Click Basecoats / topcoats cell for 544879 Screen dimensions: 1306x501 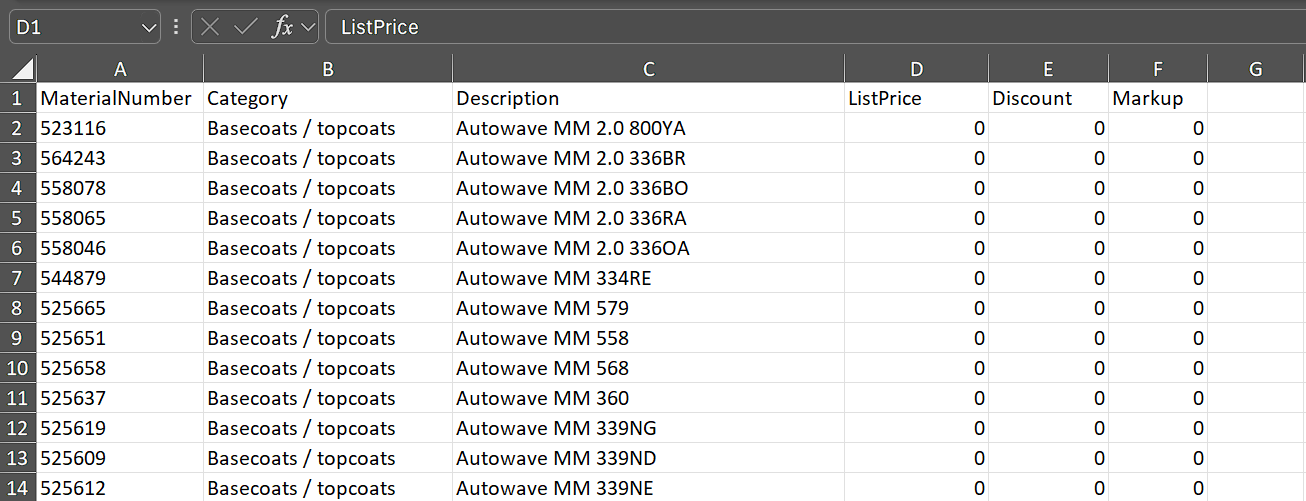328,278
